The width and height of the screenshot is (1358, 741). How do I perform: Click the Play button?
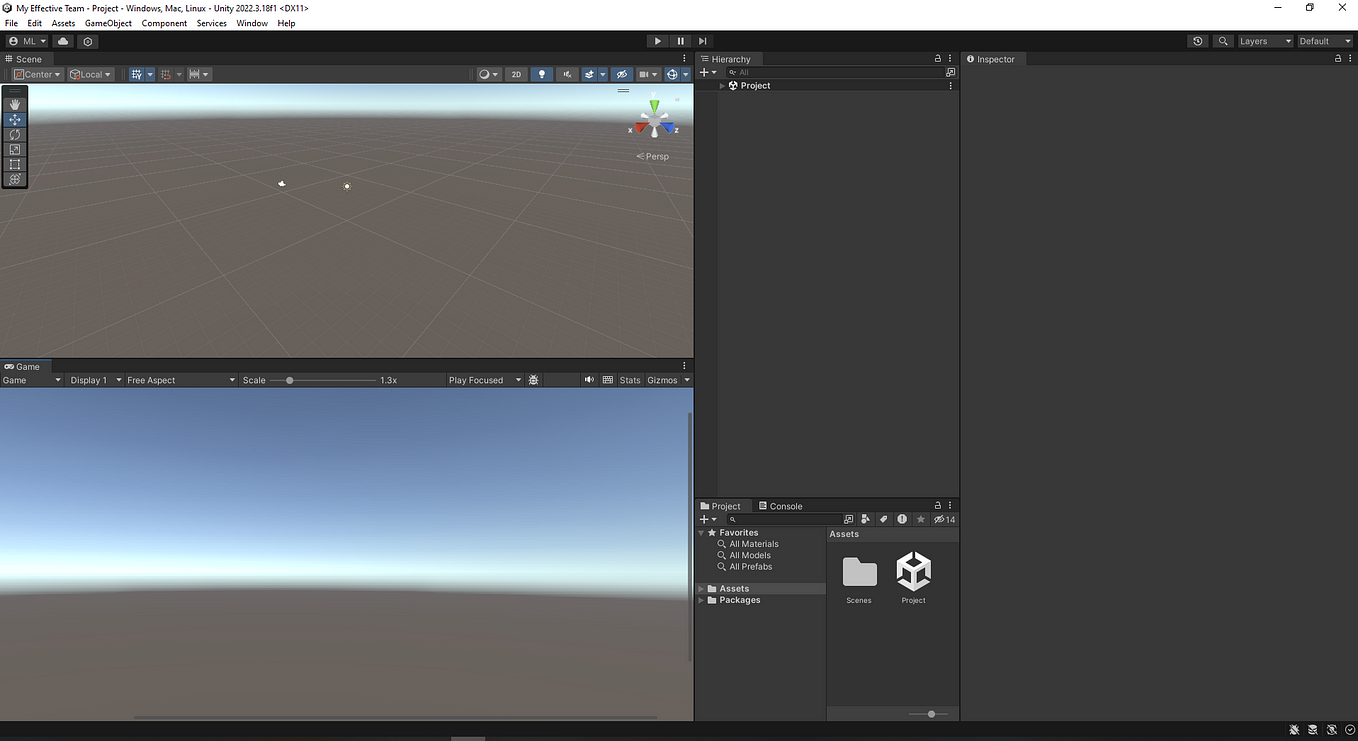pyautogui.click(x=657, y=41)
